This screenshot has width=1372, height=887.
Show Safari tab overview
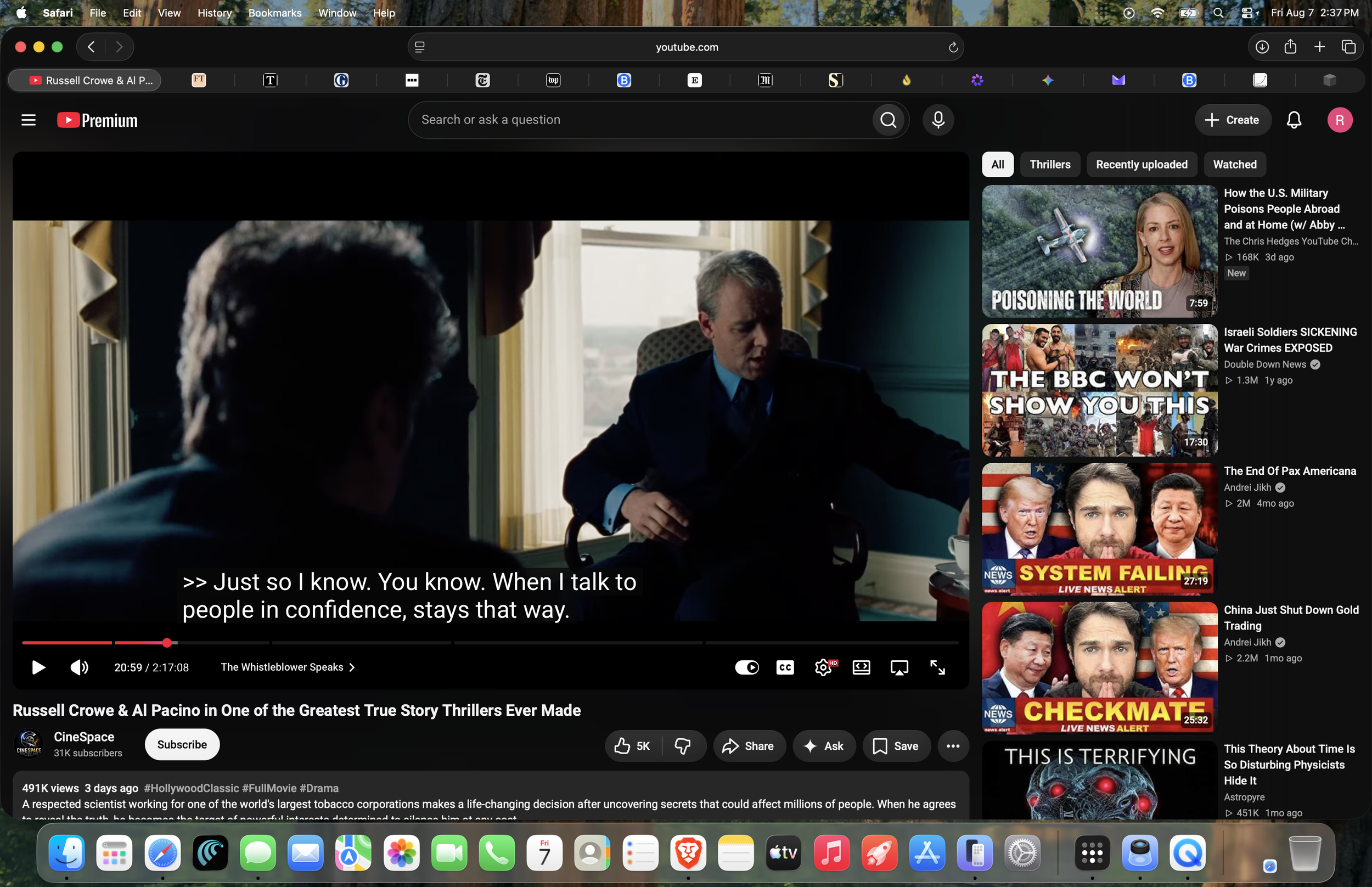[1348, 47]
